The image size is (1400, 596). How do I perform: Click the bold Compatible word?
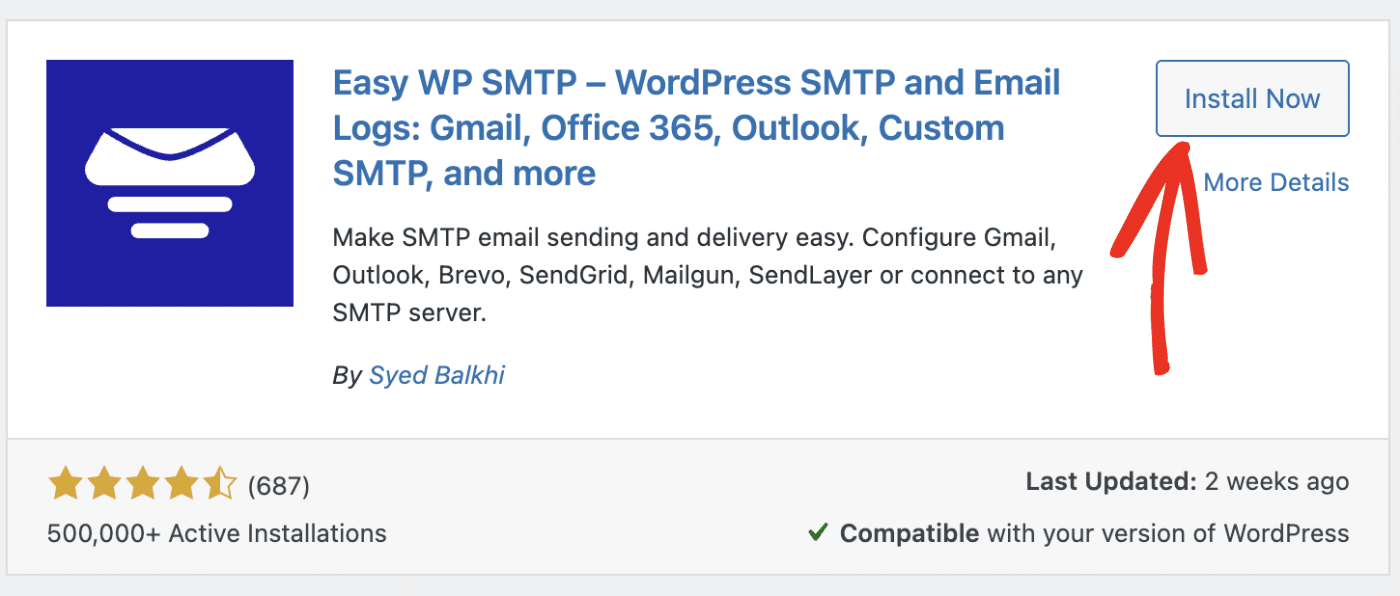[x=908, y=533]
